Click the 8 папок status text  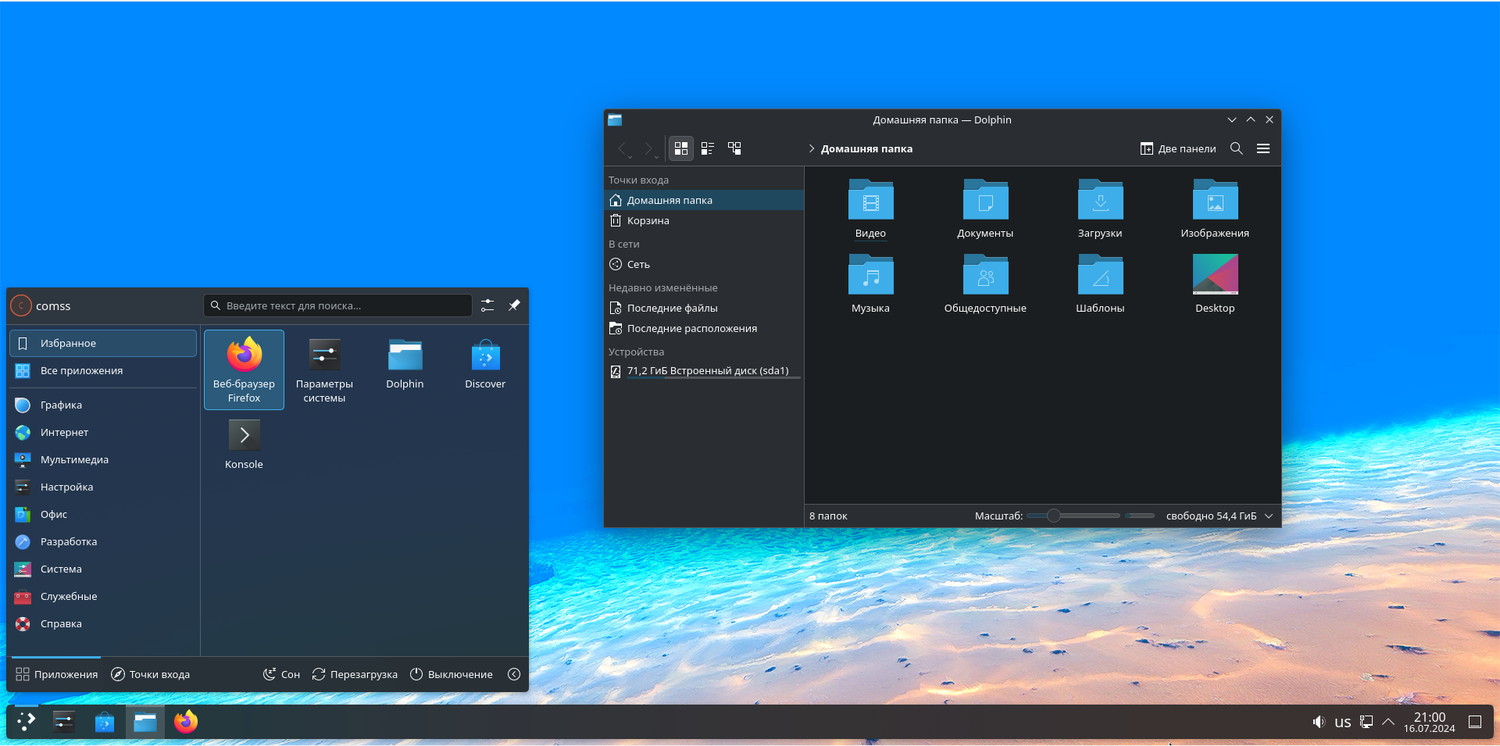point(828,516)
